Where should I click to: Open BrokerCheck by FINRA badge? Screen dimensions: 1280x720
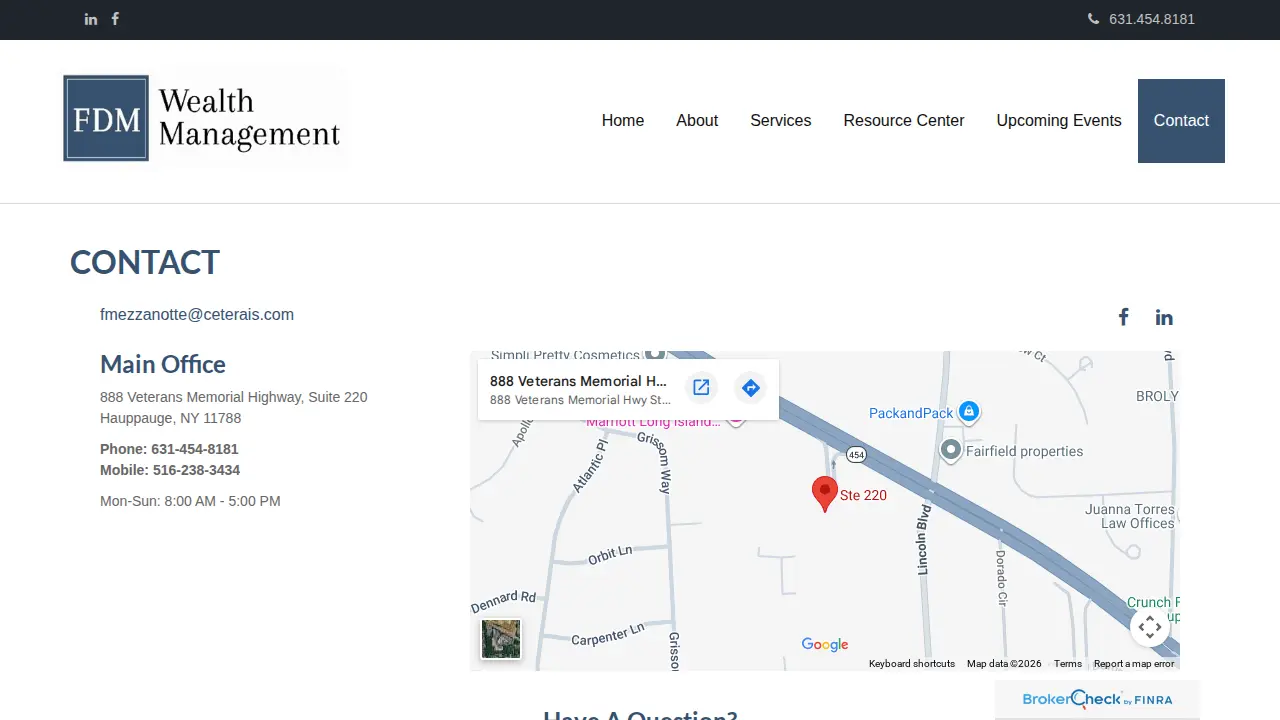1097,699
